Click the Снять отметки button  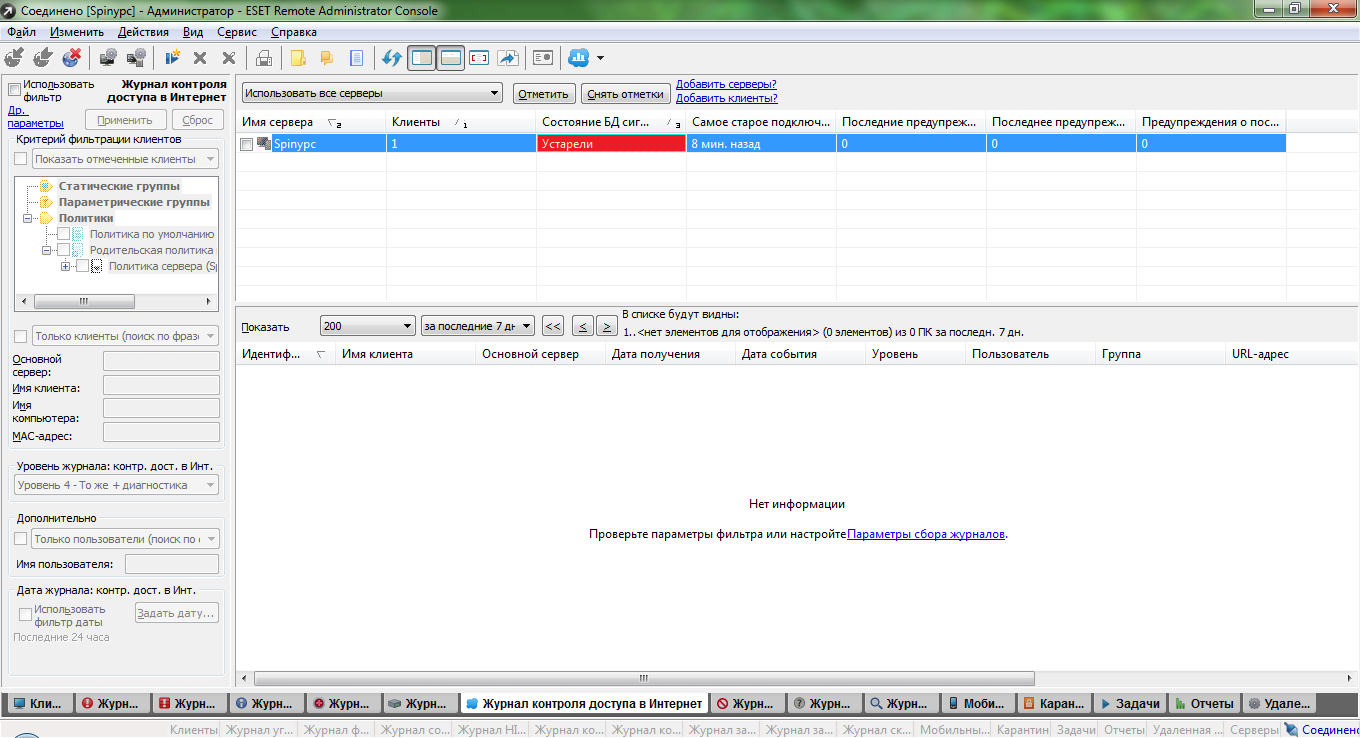pos(626,94)
